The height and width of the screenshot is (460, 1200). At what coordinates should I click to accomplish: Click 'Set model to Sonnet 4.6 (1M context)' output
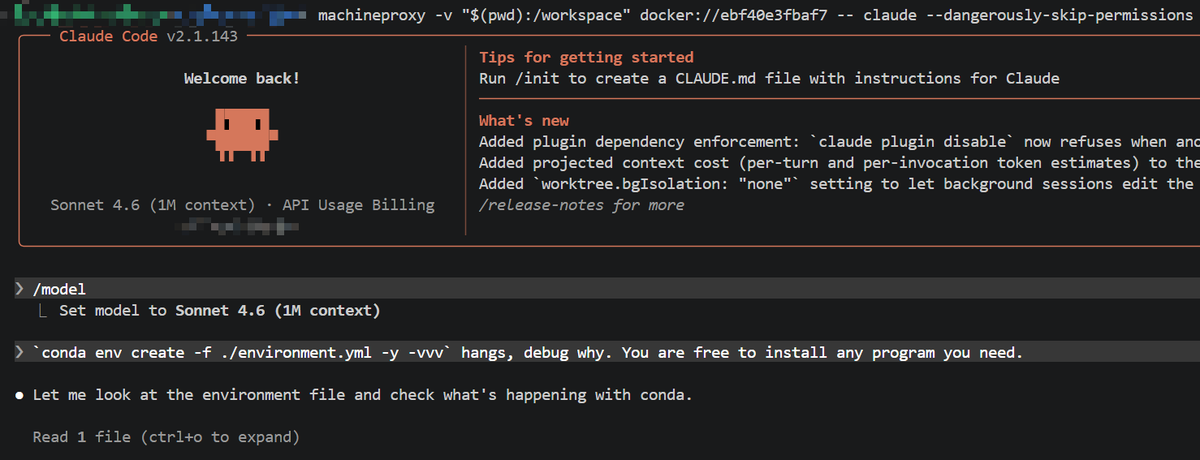219,310
